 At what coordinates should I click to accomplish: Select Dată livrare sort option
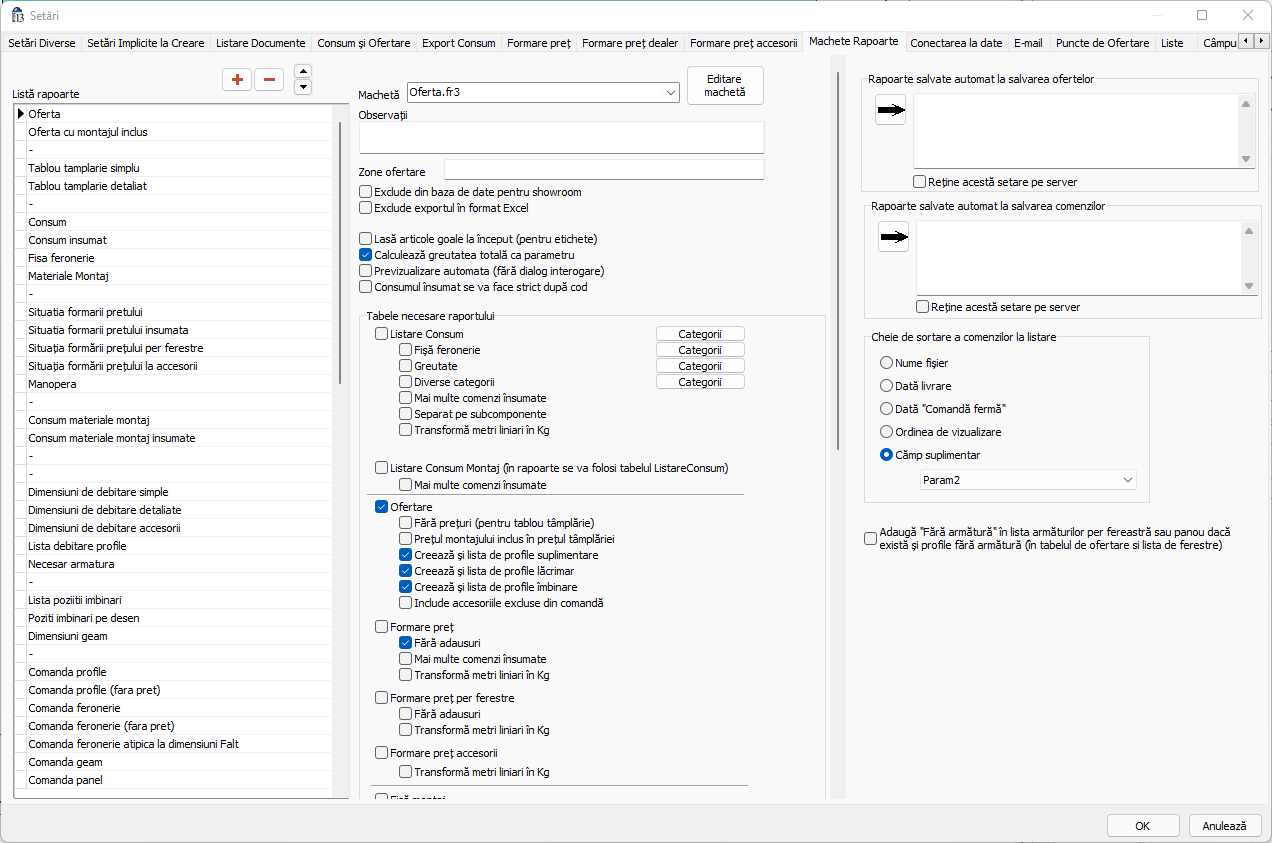pos(886,386)
